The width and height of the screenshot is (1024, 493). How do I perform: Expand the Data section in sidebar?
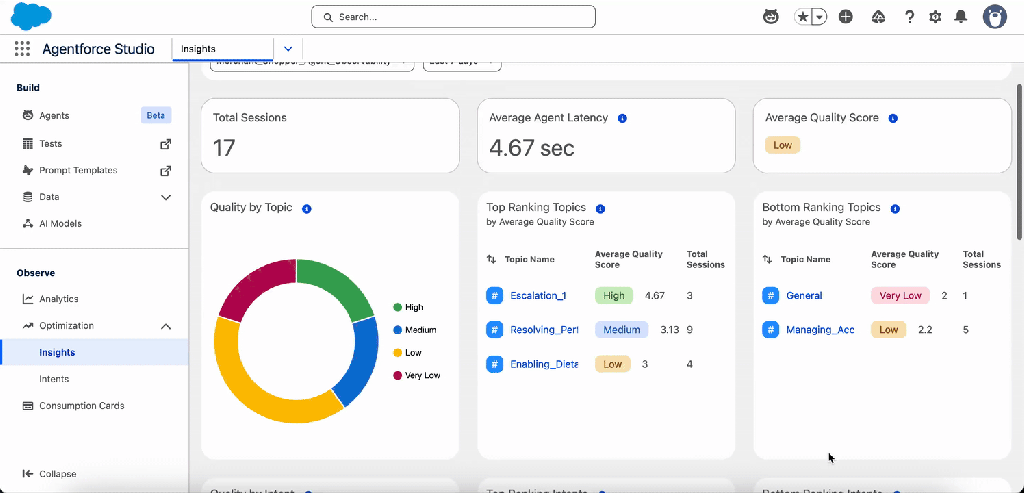click(x=166, y=197)
